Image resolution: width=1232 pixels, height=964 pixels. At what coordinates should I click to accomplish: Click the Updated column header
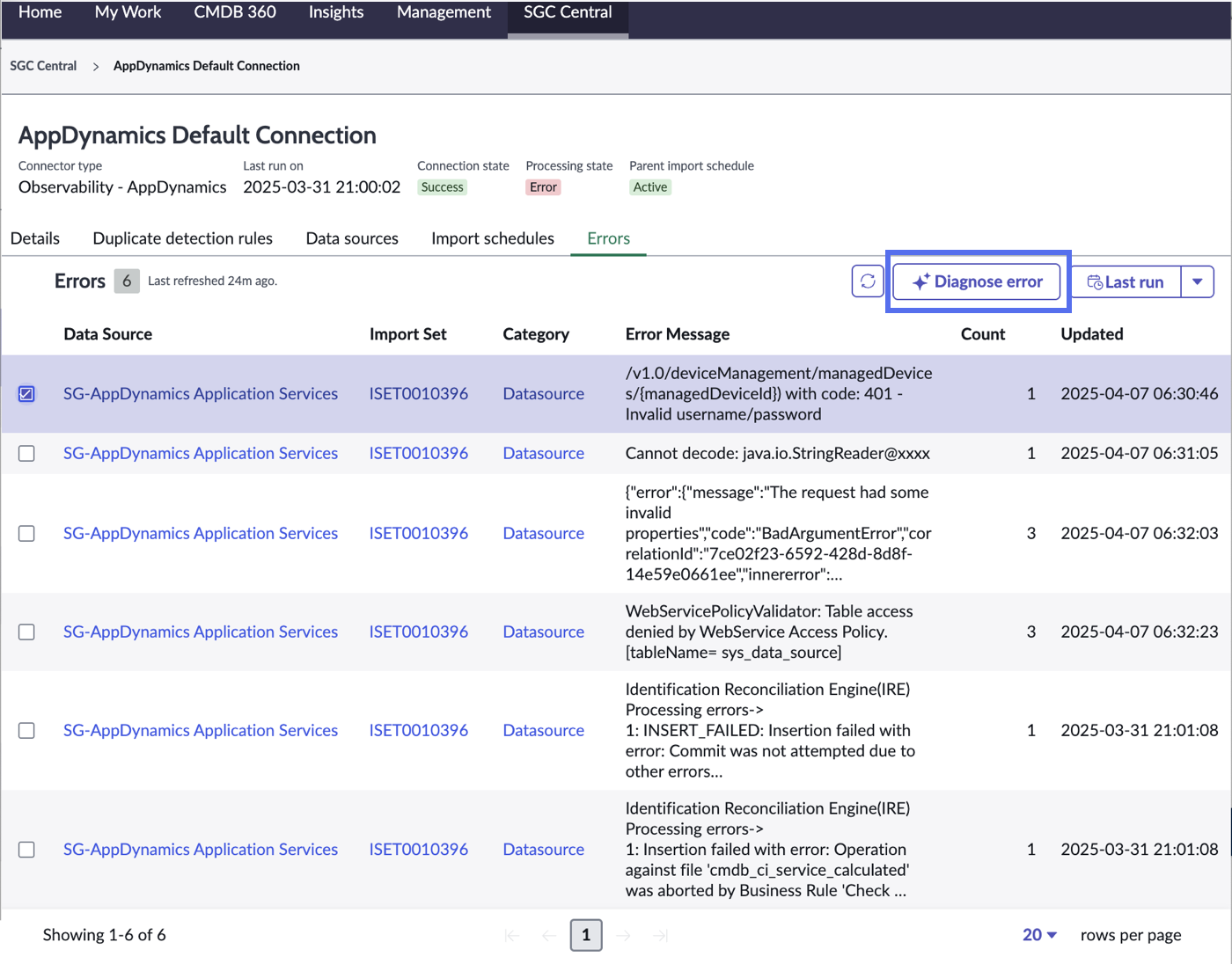1092,334
